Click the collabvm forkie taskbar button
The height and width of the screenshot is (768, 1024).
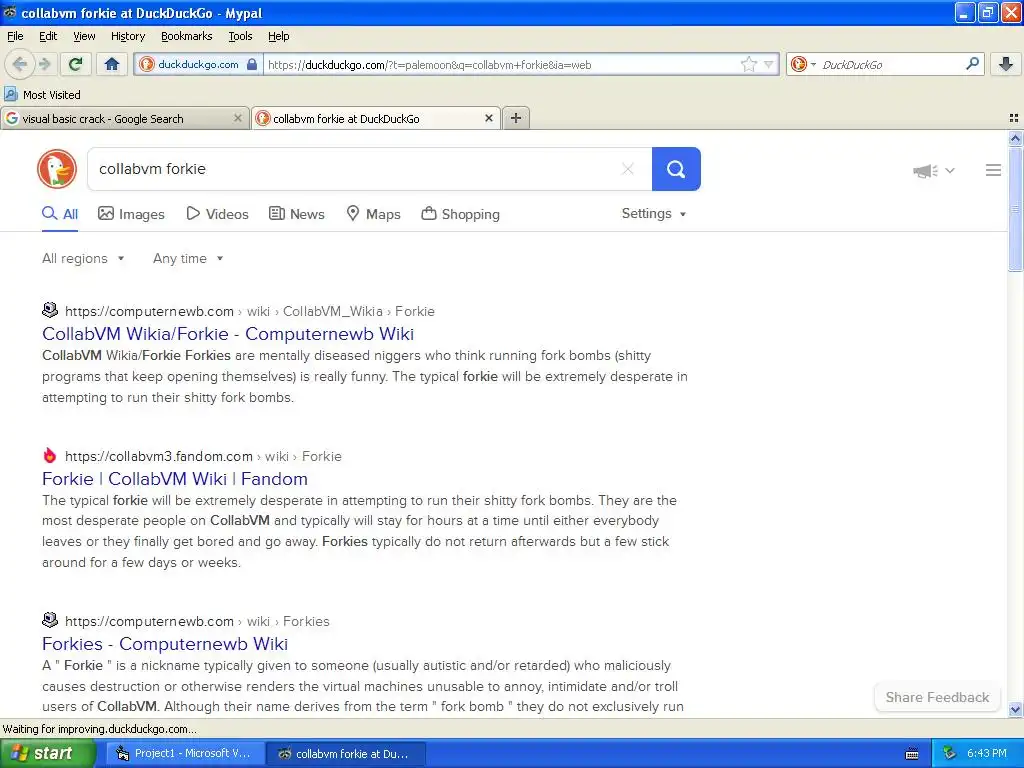coord(346,754)
